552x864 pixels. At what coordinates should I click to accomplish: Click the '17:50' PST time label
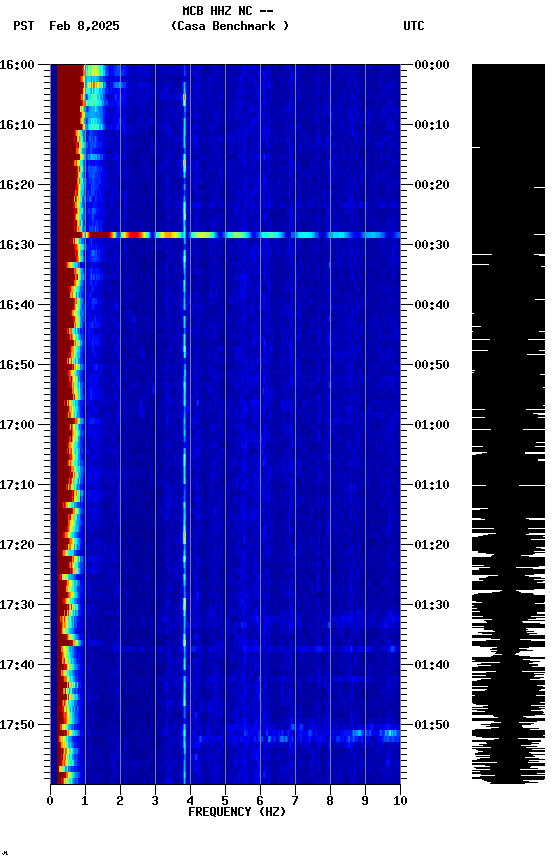point(17,725)
